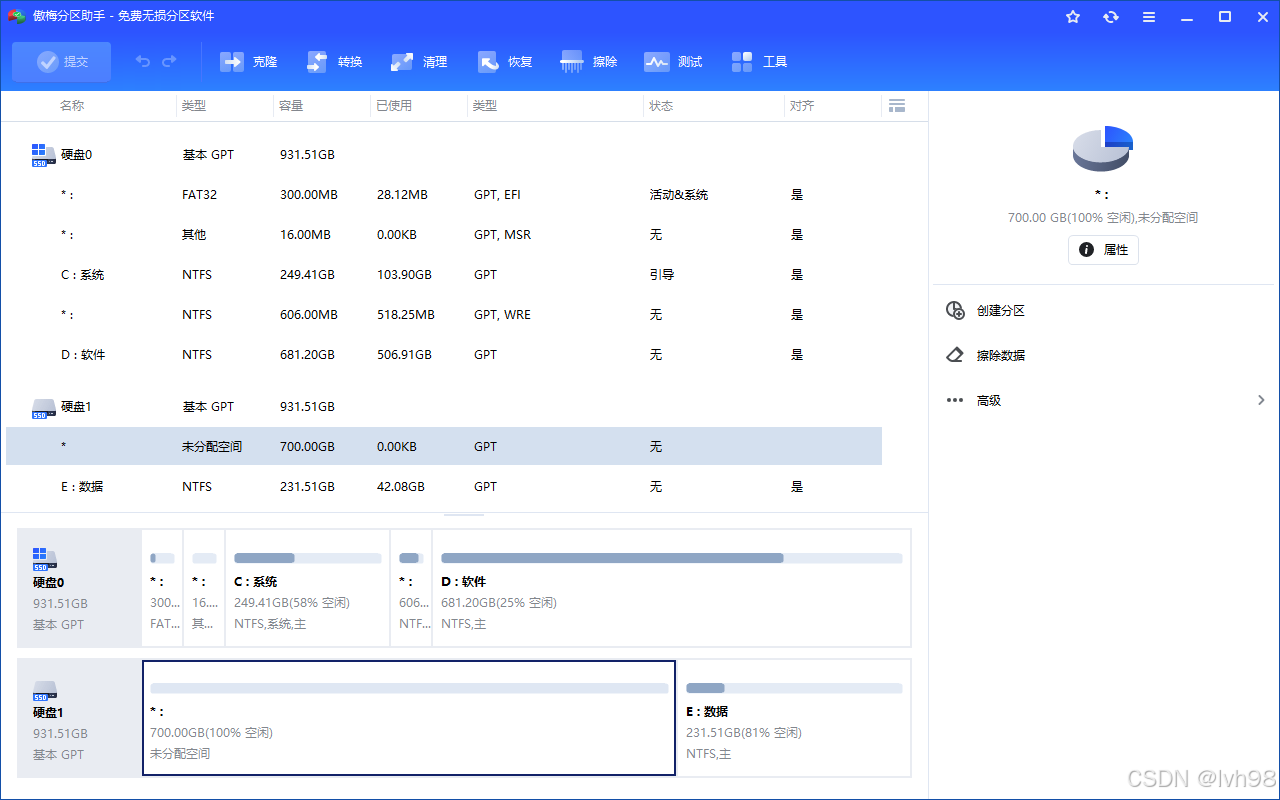Select the C: 系统 block in disk map
The width and height of the screenshot is (1280, 800).
pyautogui.click(x=307, y=588)
